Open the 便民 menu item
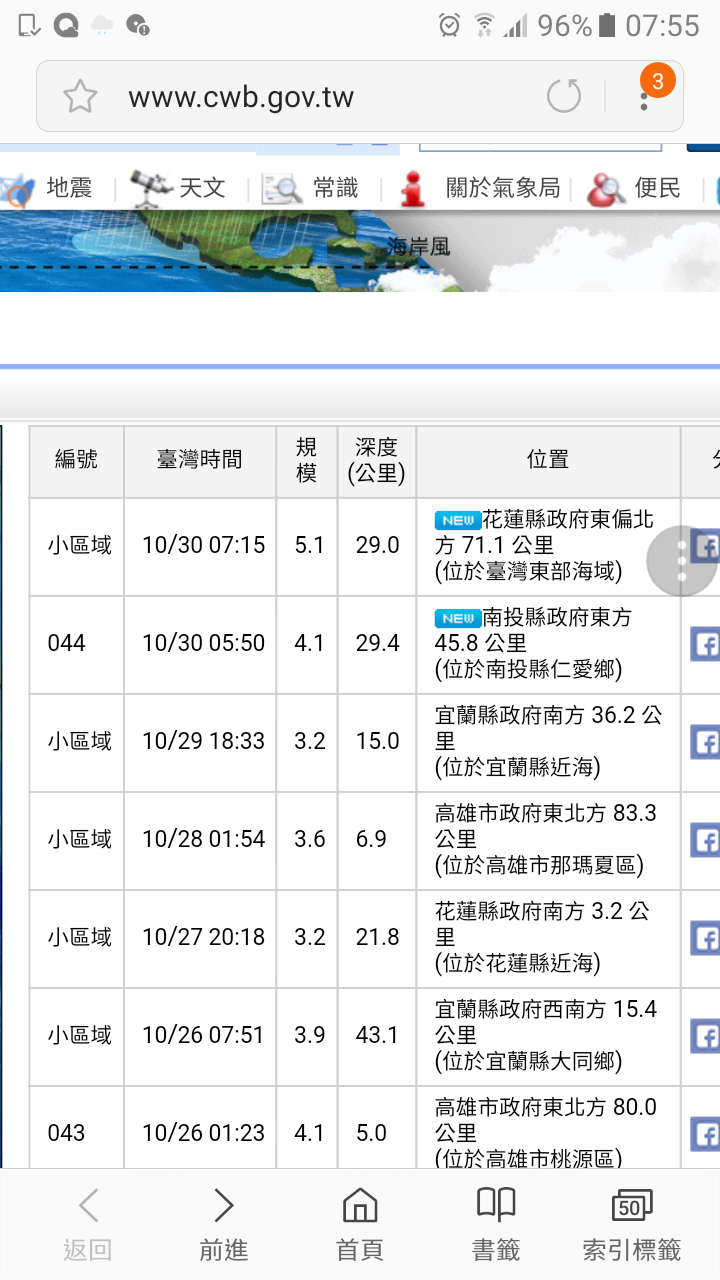The image size is (720, 1280). (x=657, y=187)
